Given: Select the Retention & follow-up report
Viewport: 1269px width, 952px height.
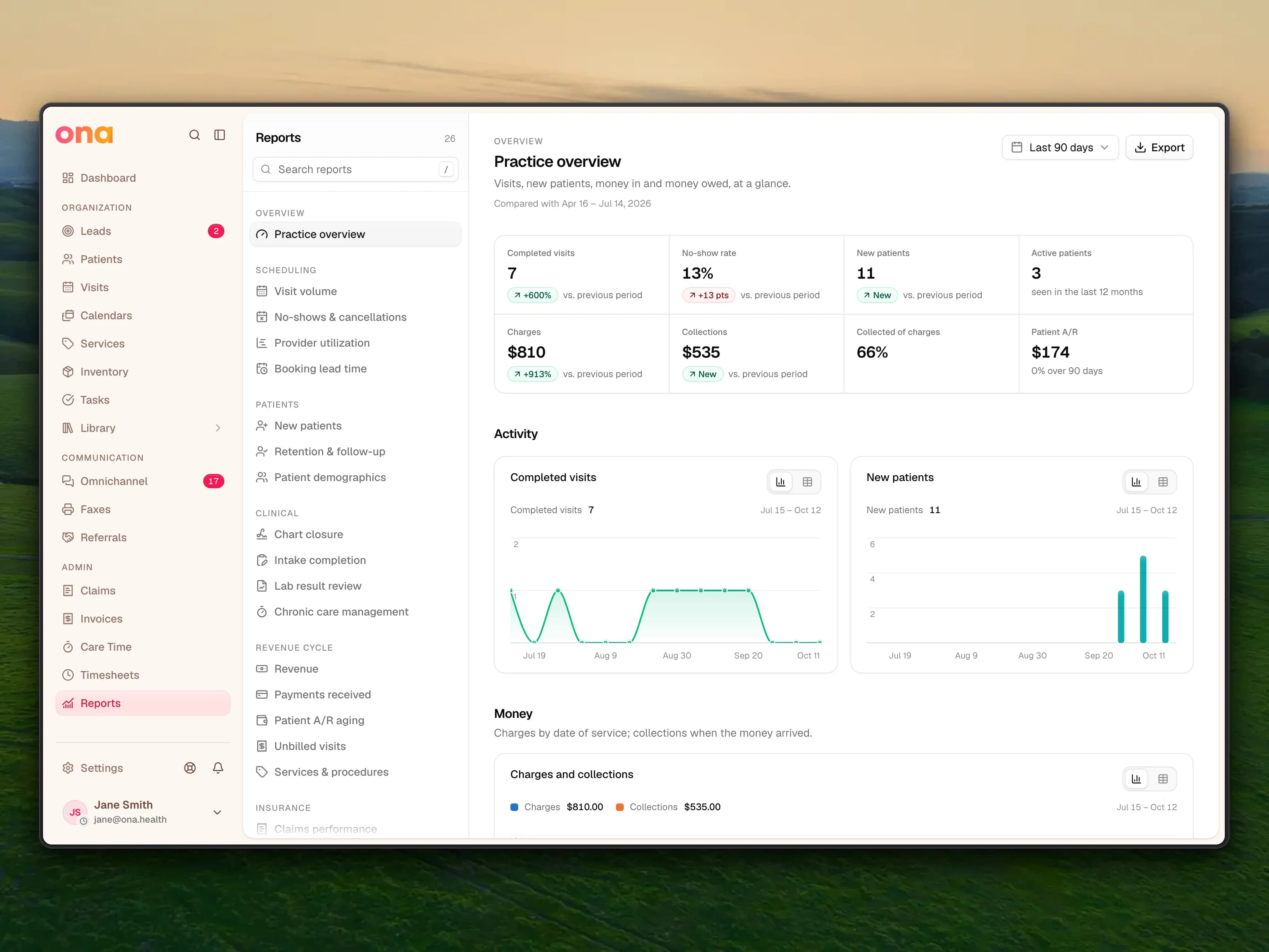Looking at the screenshot, I should [356, 451].
